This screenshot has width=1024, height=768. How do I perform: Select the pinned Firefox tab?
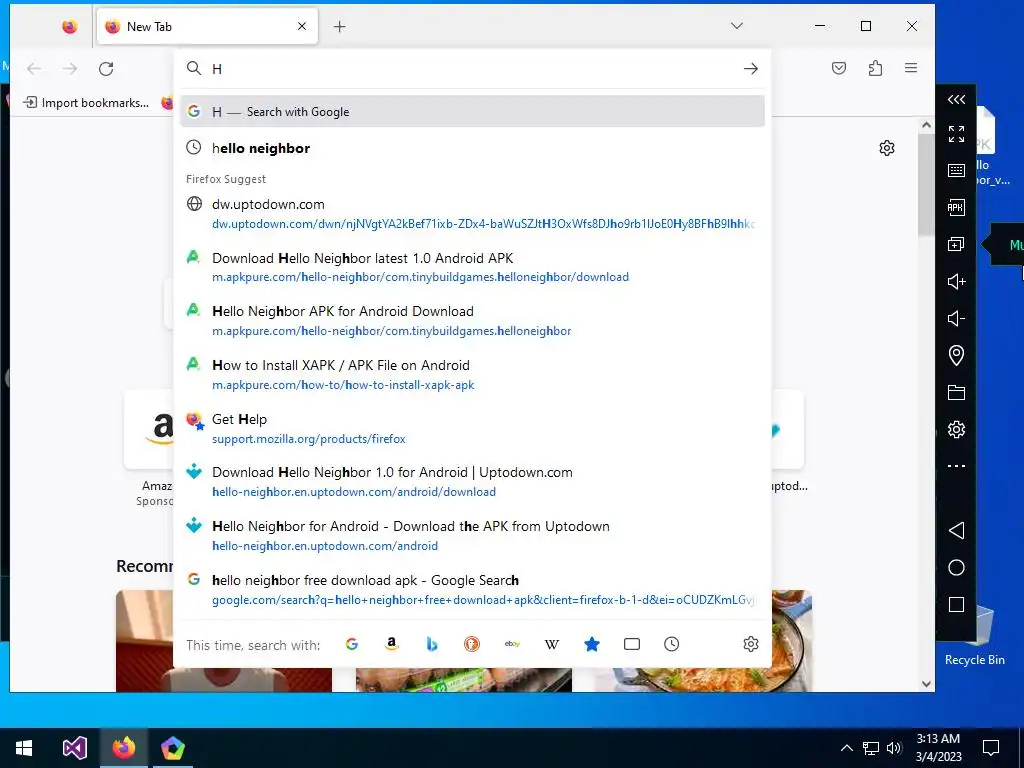[69, 27]
